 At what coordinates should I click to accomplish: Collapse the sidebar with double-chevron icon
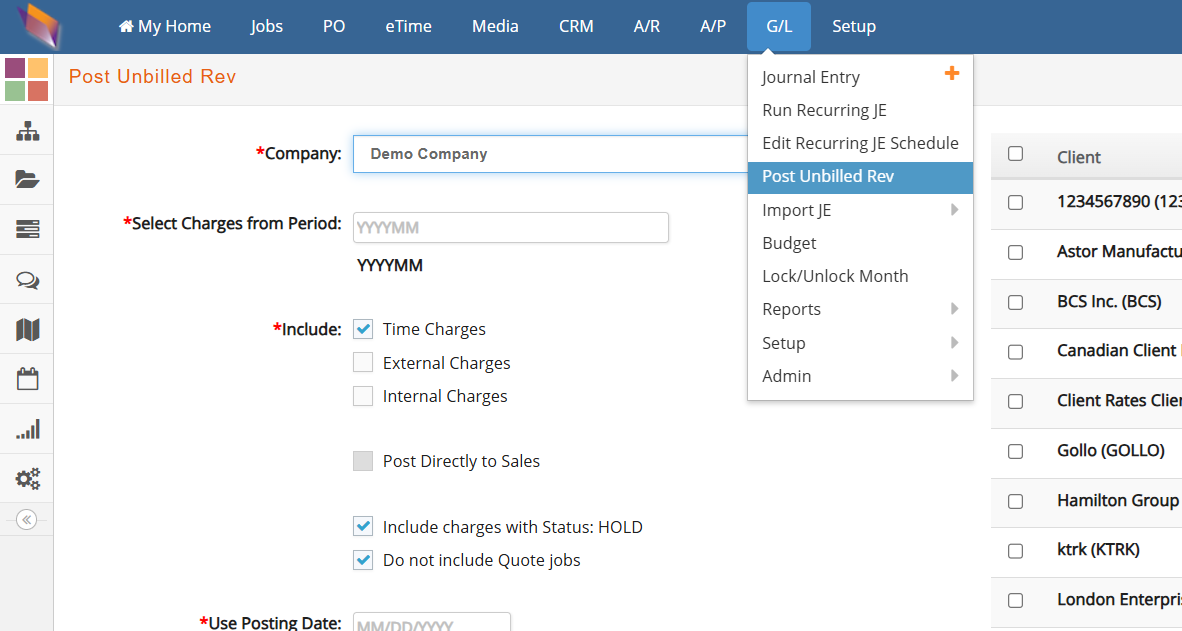[26, 519]
